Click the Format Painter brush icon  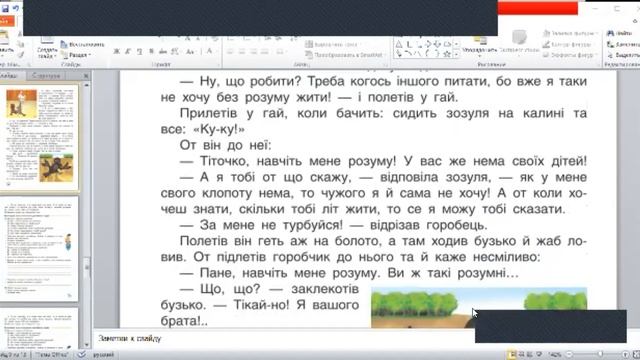tap(20, 55)
